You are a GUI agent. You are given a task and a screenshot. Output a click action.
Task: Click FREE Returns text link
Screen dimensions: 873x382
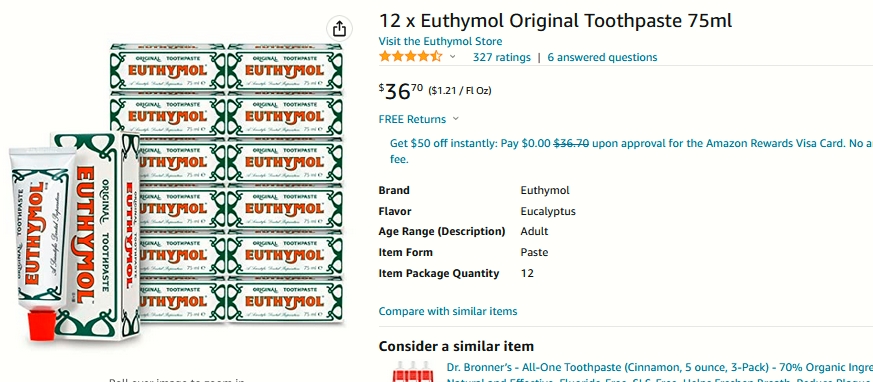[x=412, y=119]
